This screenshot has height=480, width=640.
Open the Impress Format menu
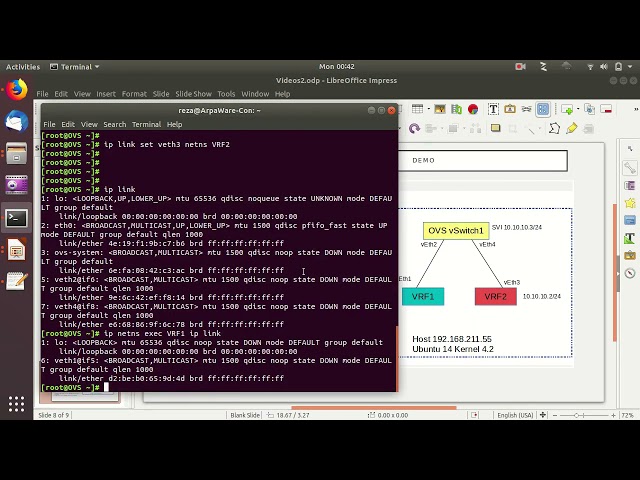[134, 94]
